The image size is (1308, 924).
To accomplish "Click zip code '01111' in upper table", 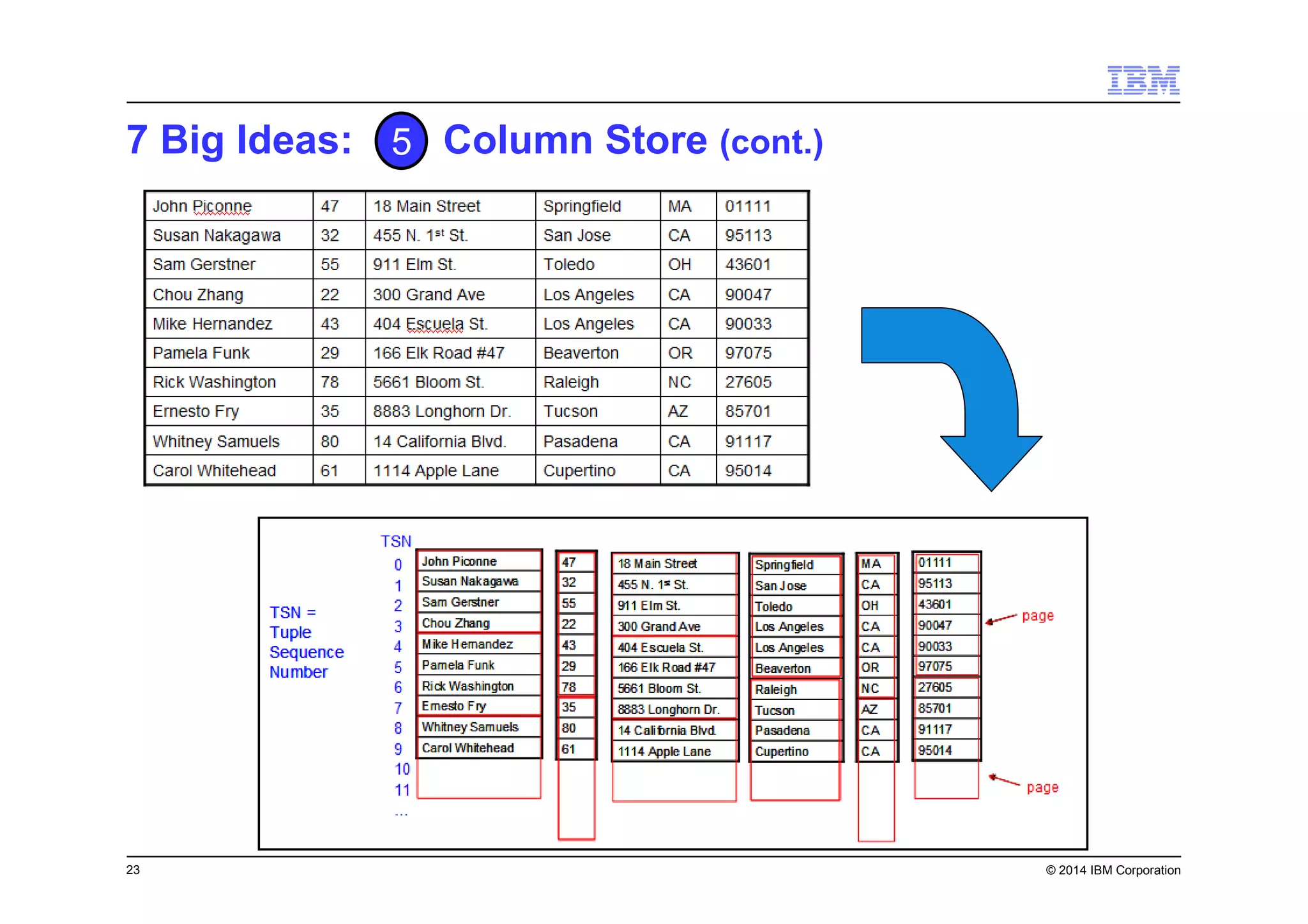I will [748, 206].
